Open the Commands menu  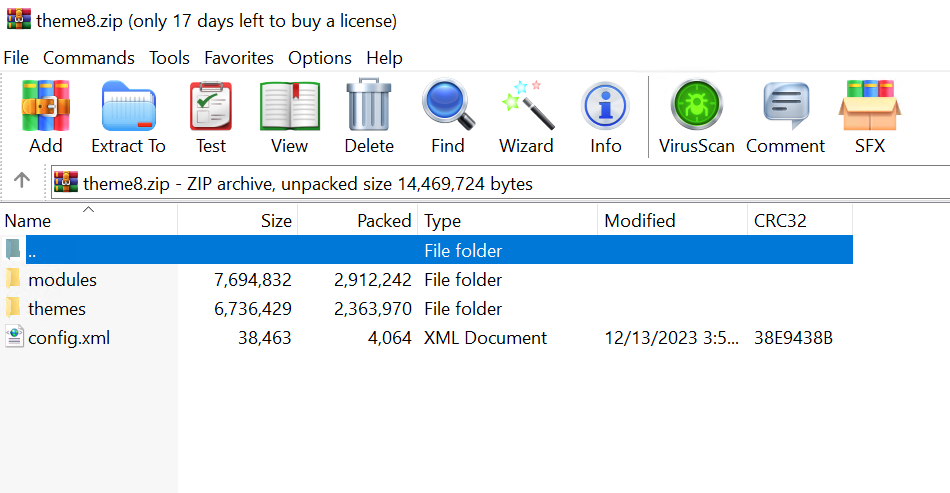(x=88, y=58)
